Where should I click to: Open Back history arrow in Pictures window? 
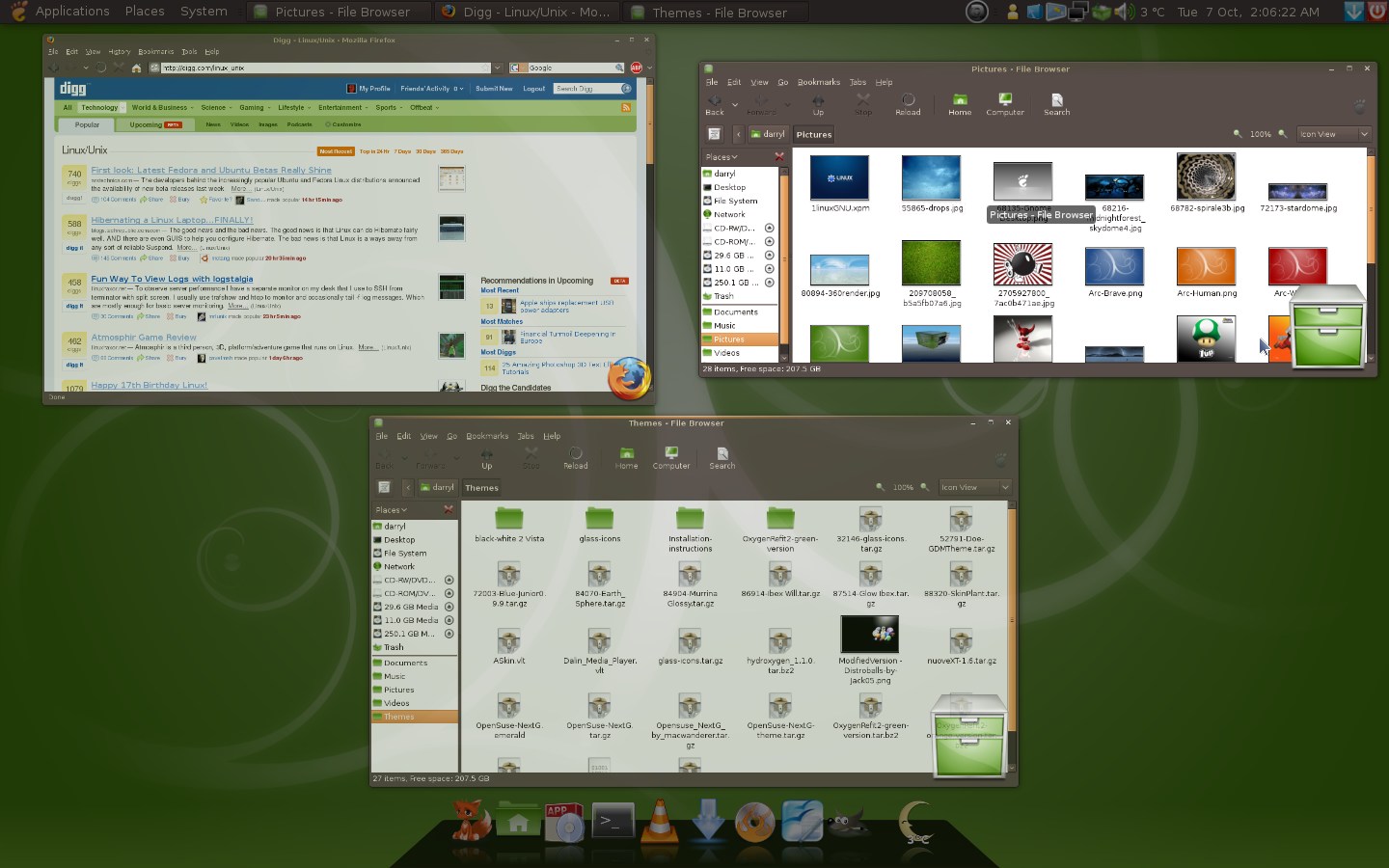pos(735,104)
